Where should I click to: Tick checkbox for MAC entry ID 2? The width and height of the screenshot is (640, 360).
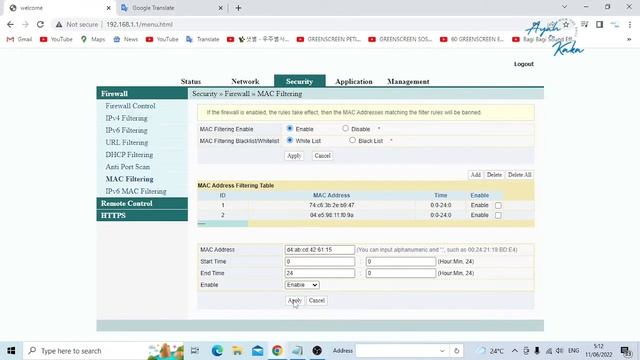498,215
